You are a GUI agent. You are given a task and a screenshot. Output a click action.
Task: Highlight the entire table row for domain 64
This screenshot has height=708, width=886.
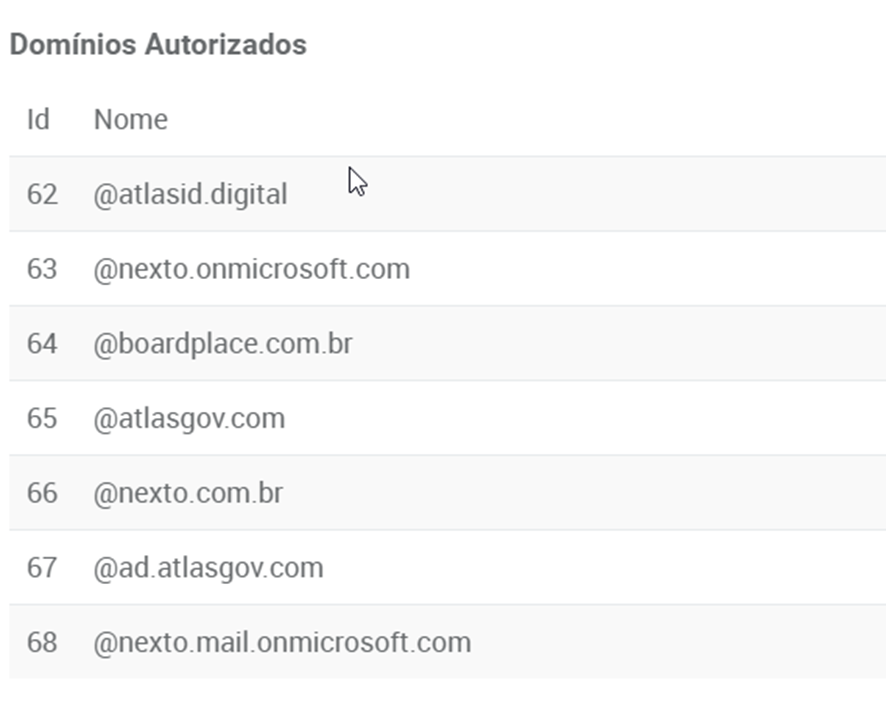click(x=600, y=344)
